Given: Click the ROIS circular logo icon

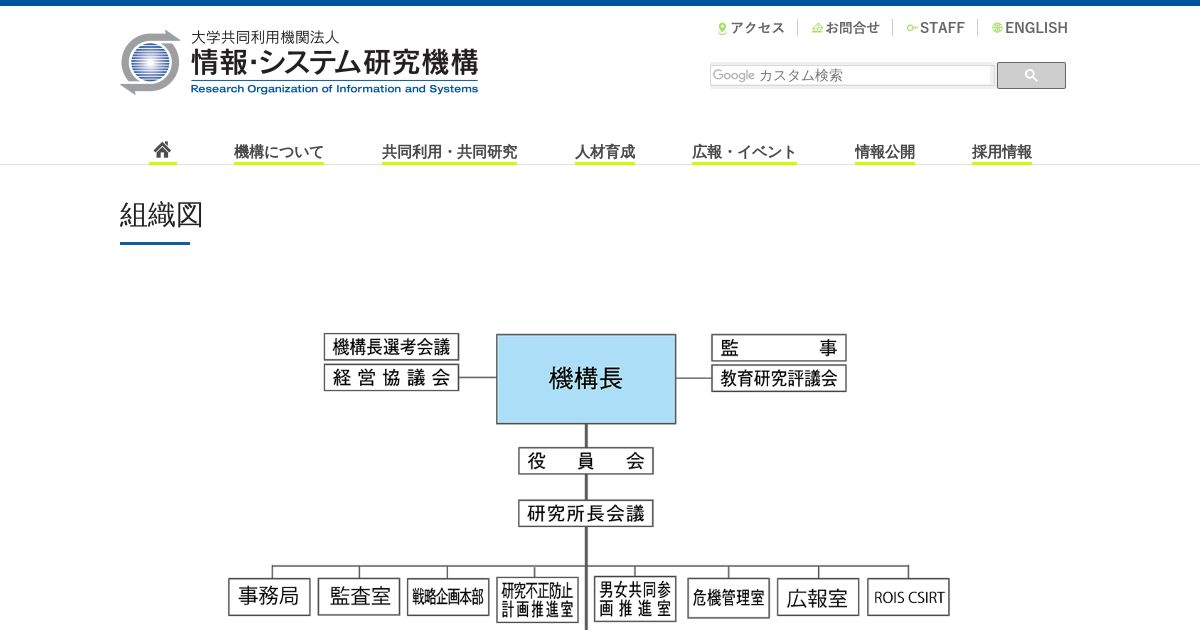Looking at the screenshot, I should coord(151,62).
